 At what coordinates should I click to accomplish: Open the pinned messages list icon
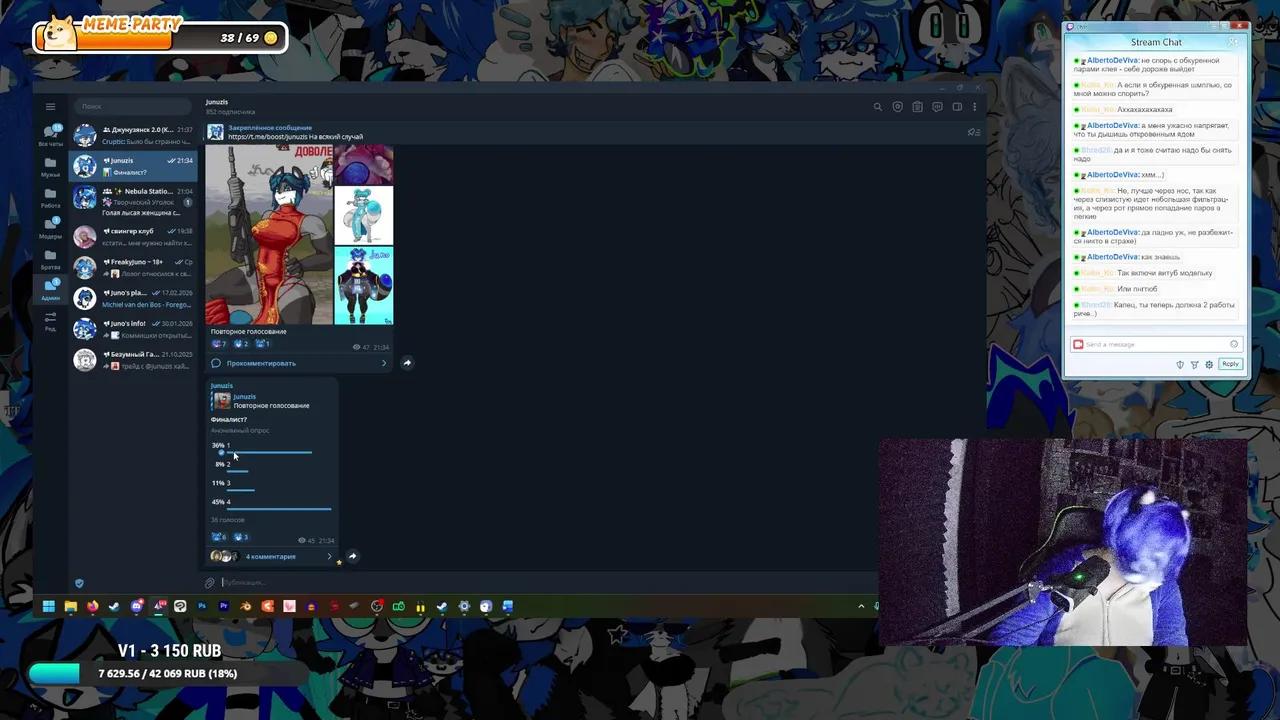coord(973,132)
